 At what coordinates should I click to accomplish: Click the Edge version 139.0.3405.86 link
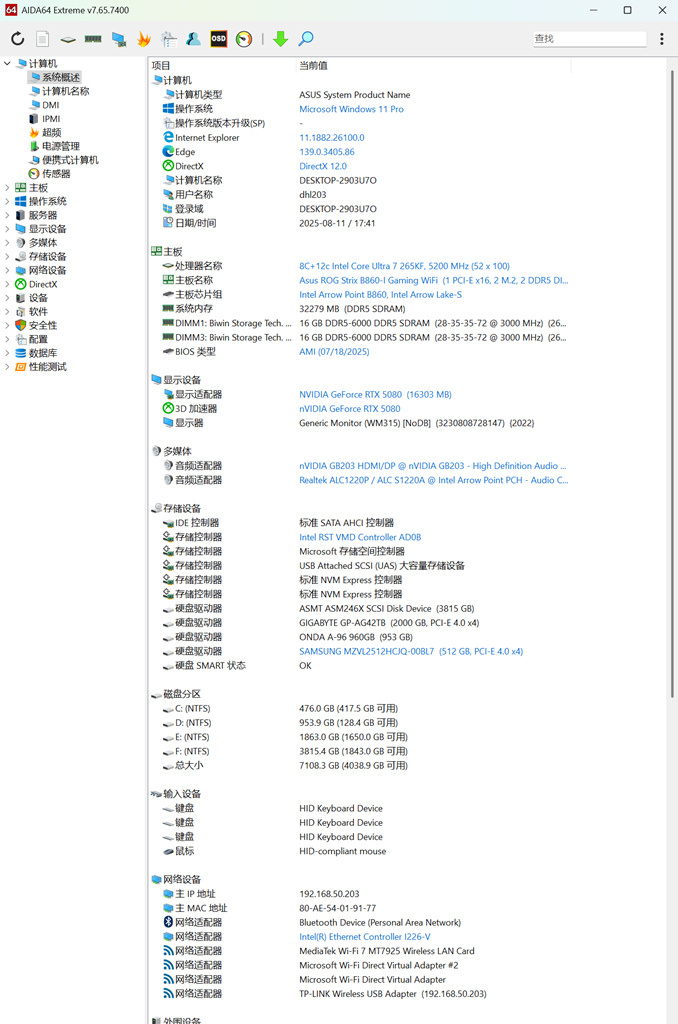(x=327, y=152)
